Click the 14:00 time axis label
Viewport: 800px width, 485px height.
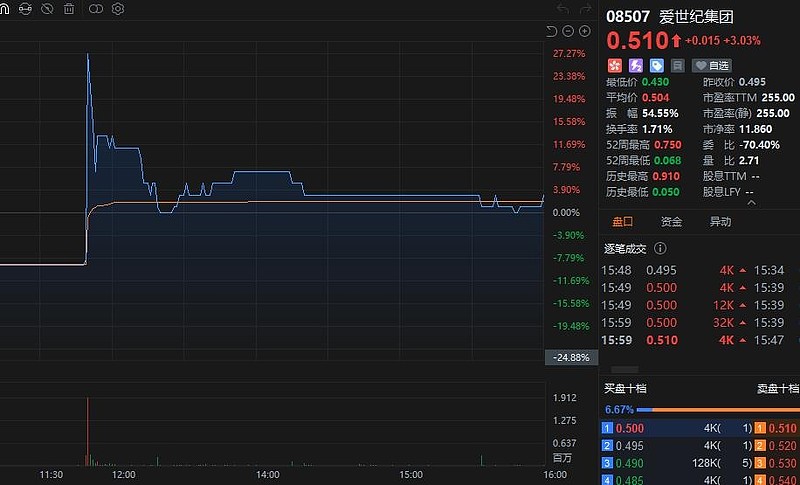(x=267, y=475)
